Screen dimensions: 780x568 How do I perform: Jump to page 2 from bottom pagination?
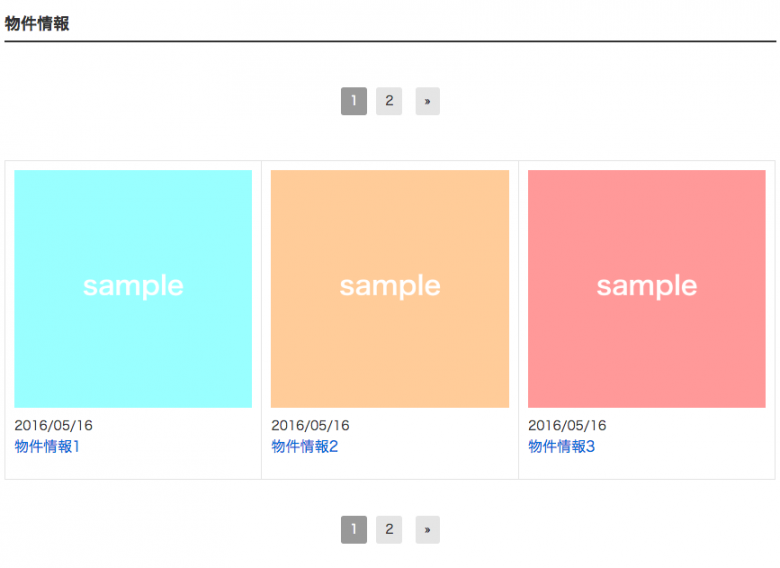(x=389, y=529)
